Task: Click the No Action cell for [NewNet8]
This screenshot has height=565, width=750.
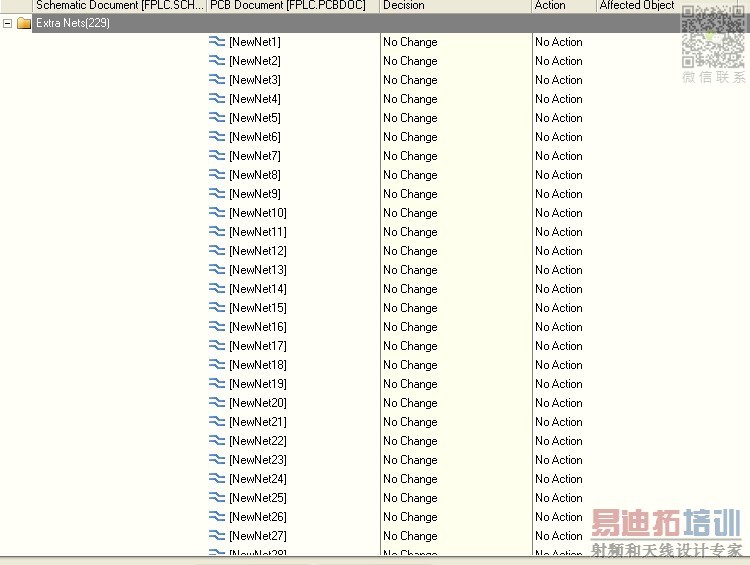Action: click(x=559, y=175)
